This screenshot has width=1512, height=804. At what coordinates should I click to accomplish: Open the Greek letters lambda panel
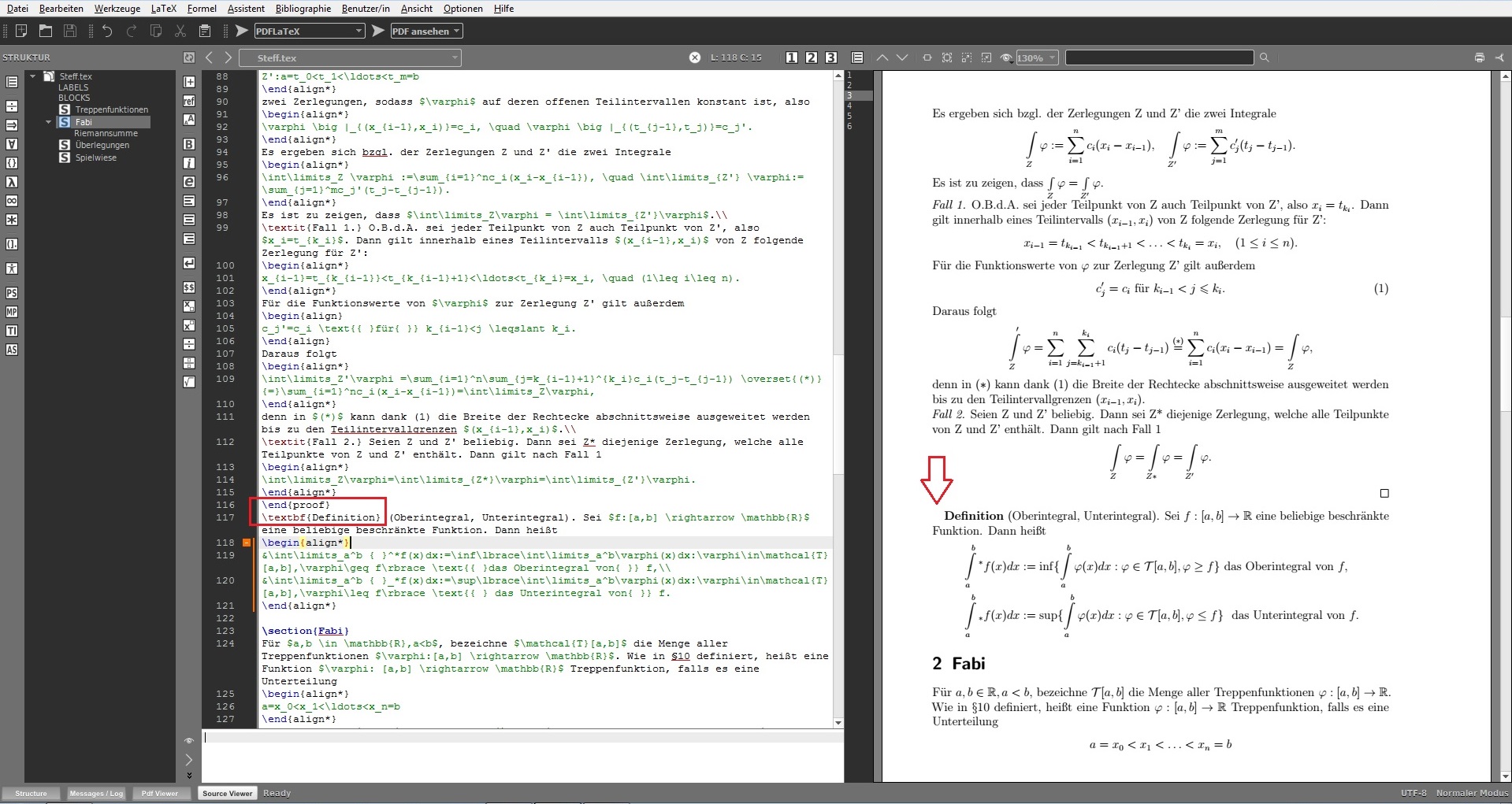coord(12,182)
